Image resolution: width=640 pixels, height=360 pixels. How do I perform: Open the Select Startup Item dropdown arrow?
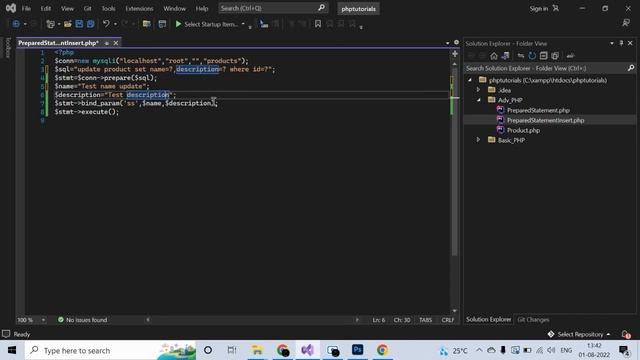click(x=243, y=24)
